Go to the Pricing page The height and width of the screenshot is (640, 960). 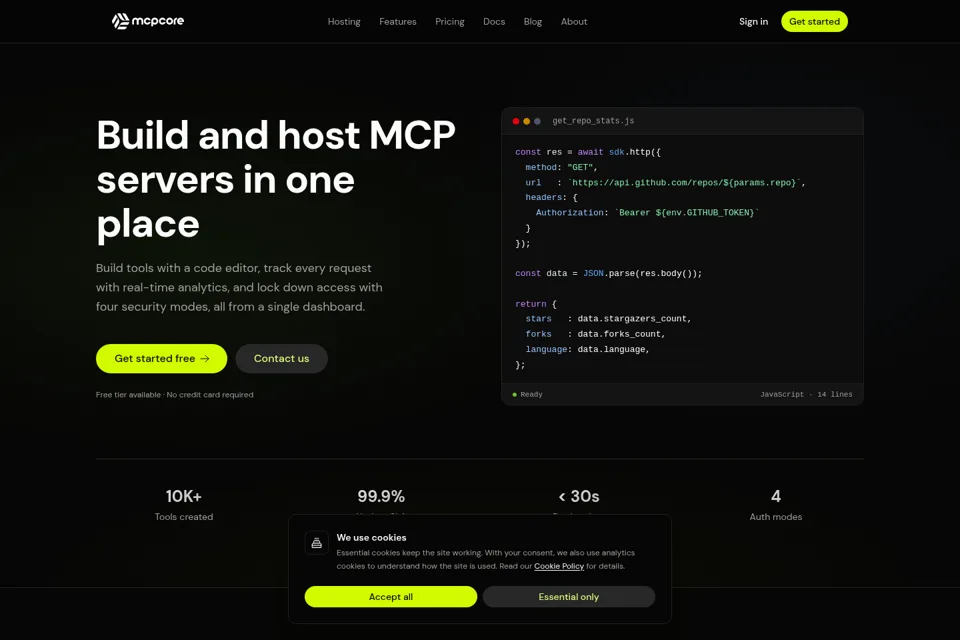pos(449,21)
